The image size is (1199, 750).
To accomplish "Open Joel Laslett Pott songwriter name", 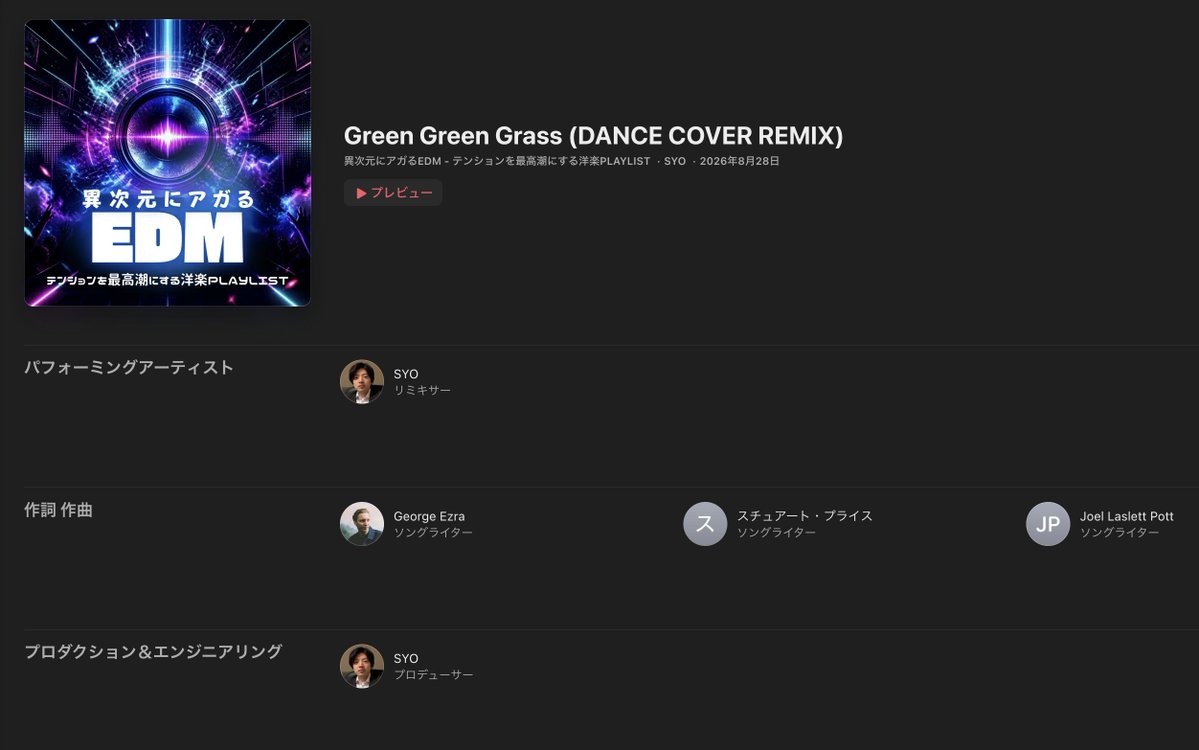I will 1126,516.
